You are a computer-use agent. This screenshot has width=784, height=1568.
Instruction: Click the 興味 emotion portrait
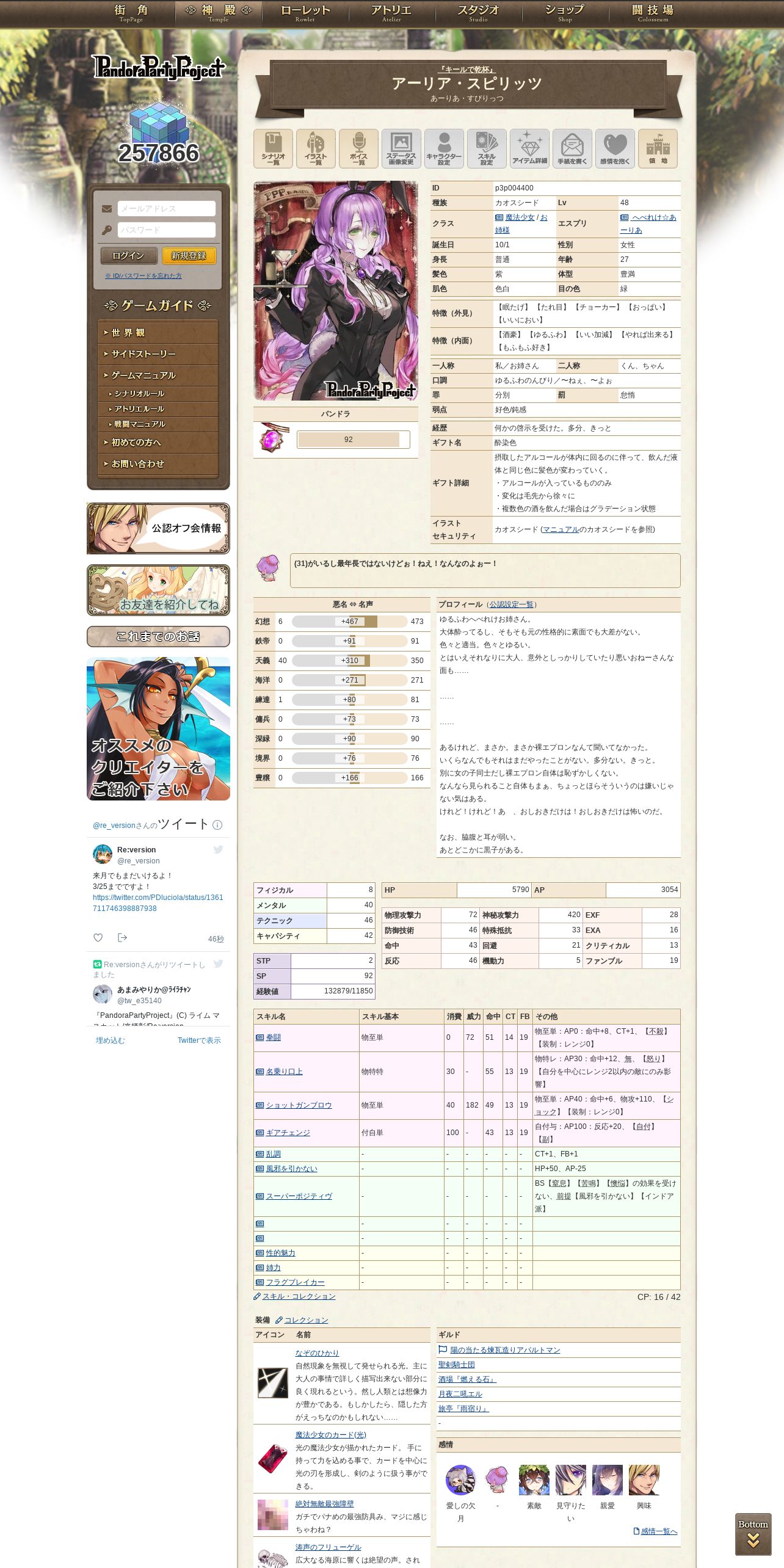(x=644, y=1479)
